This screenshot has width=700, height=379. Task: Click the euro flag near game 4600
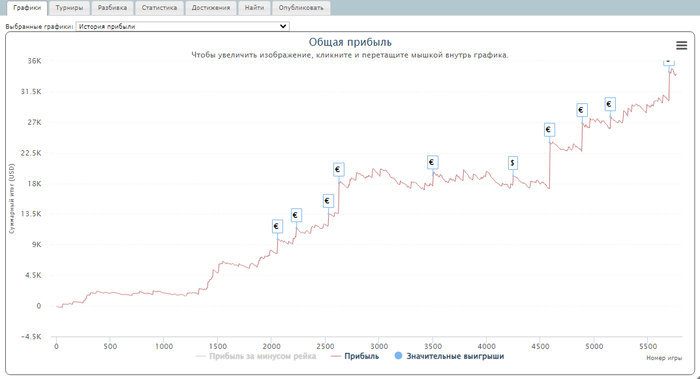549,130
